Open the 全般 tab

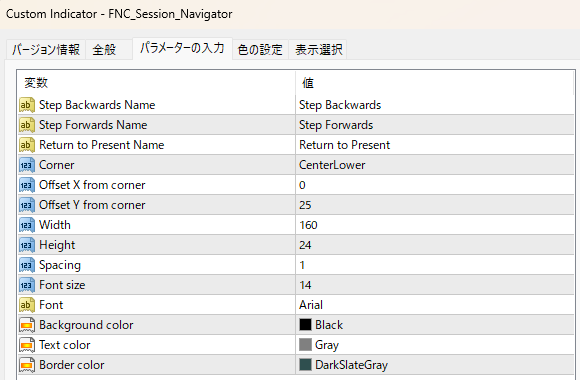click(x=104, y=50)
